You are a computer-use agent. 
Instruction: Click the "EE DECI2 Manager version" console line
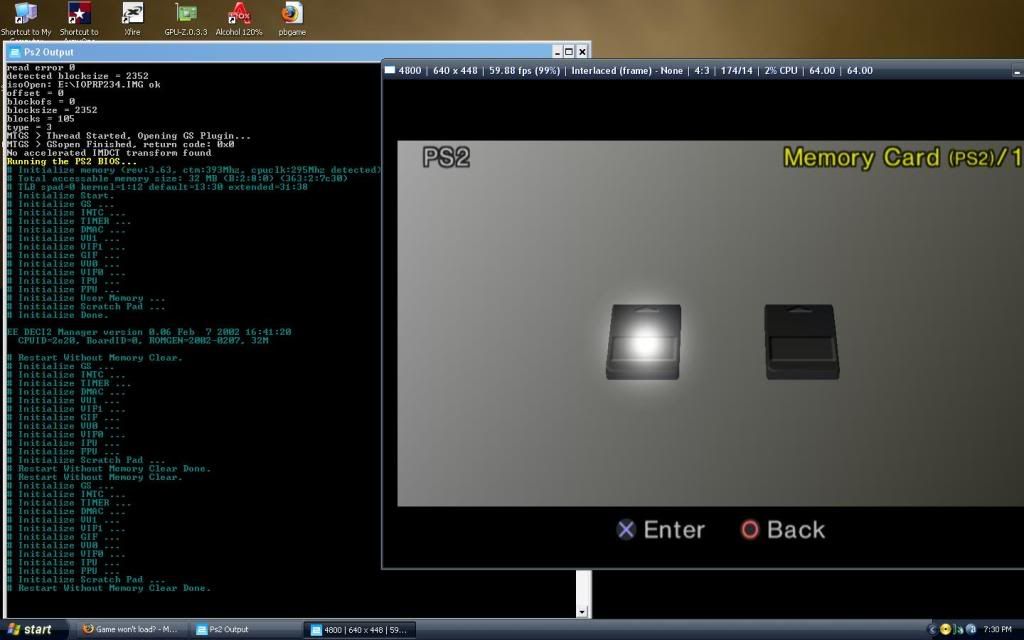tap(149, 332)
